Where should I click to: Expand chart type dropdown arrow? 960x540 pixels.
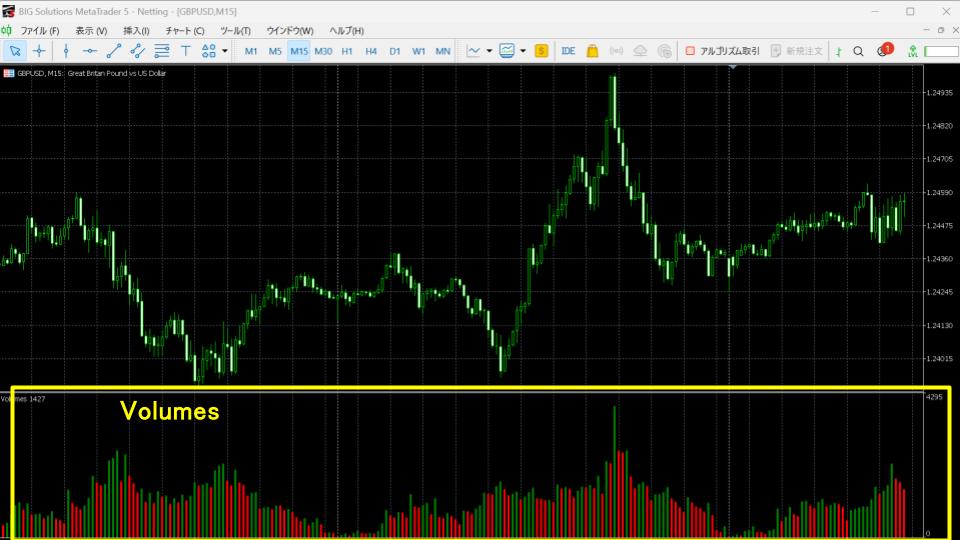coord(489,51)
